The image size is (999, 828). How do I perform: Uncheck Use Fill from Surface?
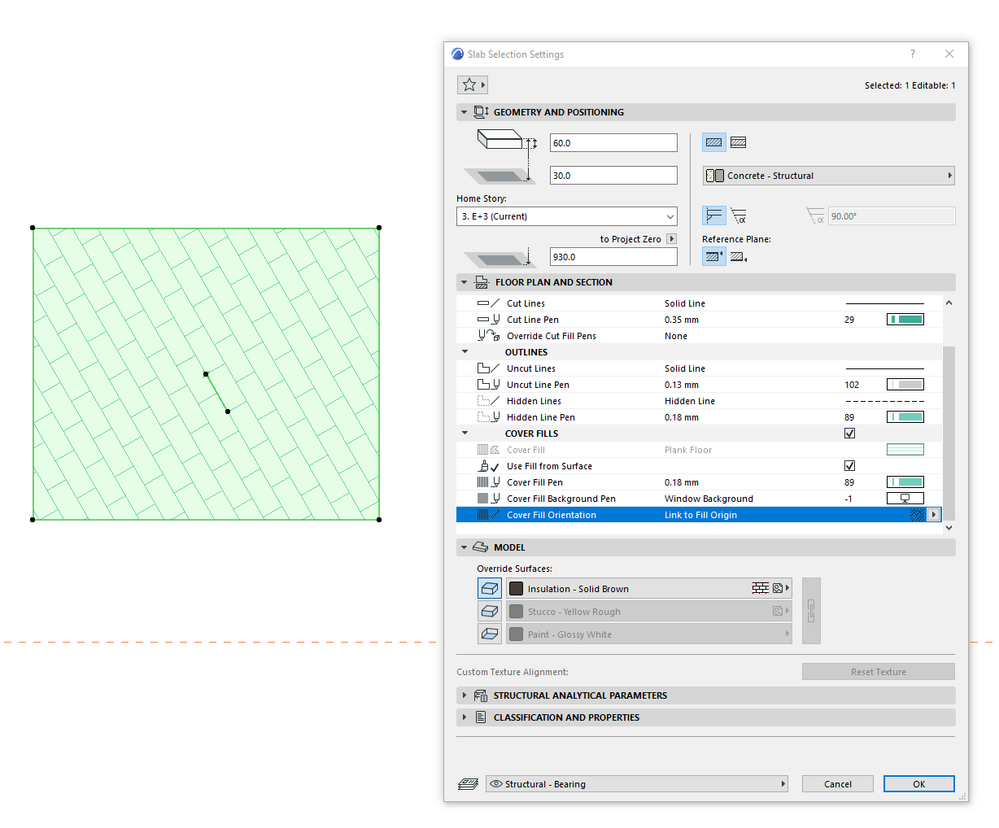pyautogui.click(x=850, y=465)
